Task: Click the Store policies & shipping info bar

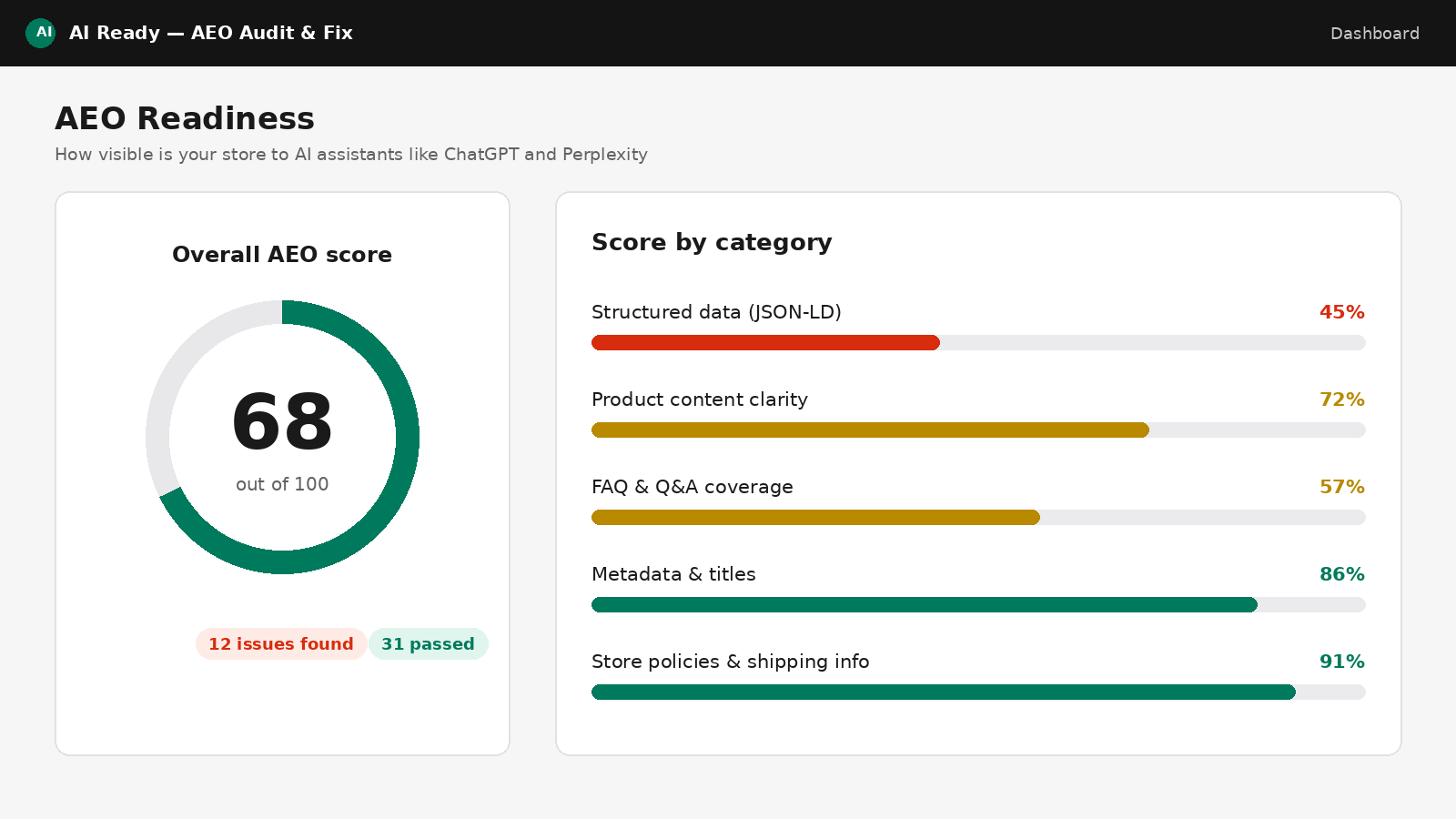Action: point(978,692)
